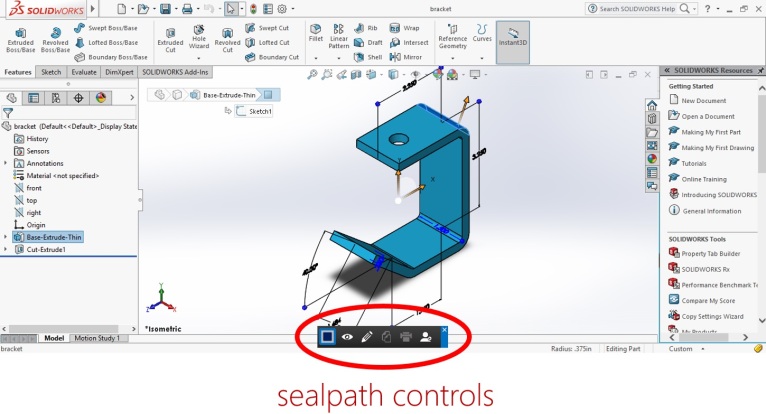
Task: Choose Lofted Boss/Base feature
Action: pos(106,43)
